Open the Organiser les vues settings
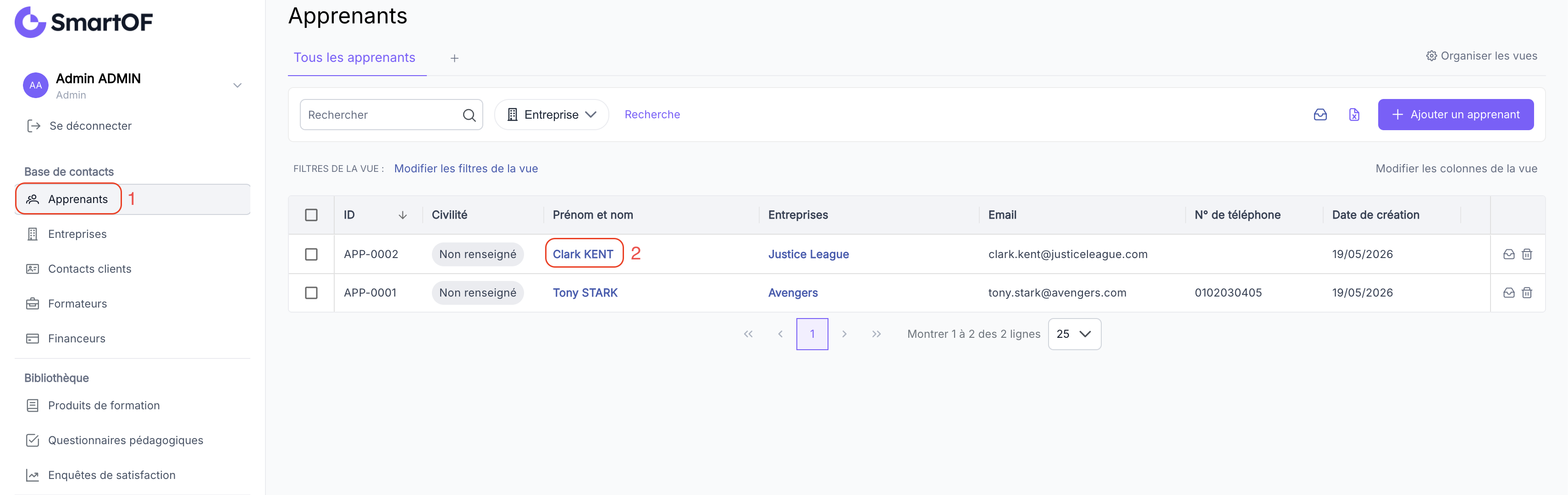Viewport: 1568px width, 495px height. coord(1481,56)
